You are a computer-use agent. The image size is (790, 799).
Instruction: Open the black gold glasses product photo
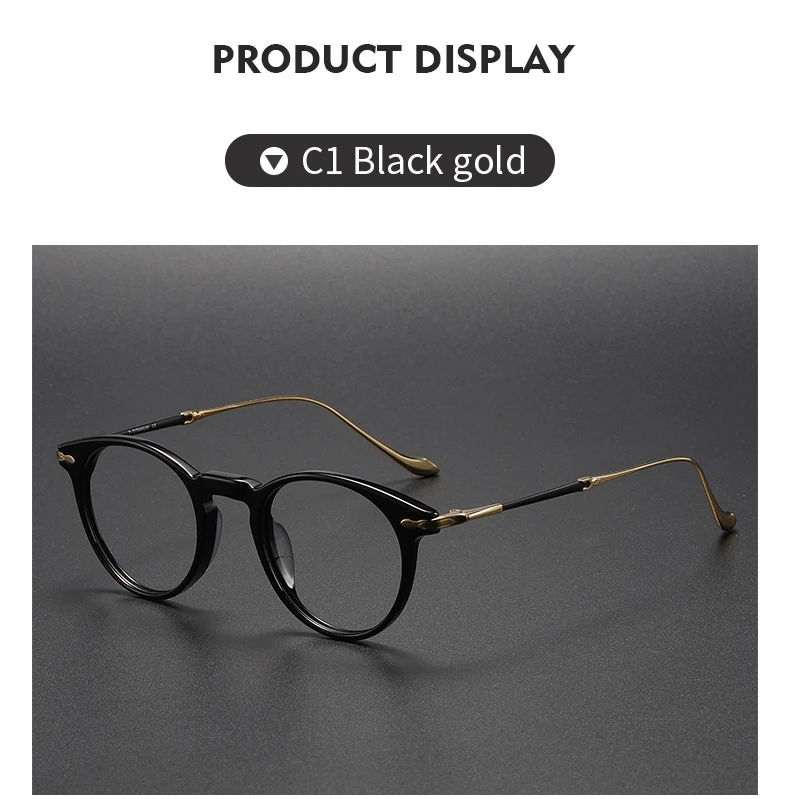coord(394,519)
